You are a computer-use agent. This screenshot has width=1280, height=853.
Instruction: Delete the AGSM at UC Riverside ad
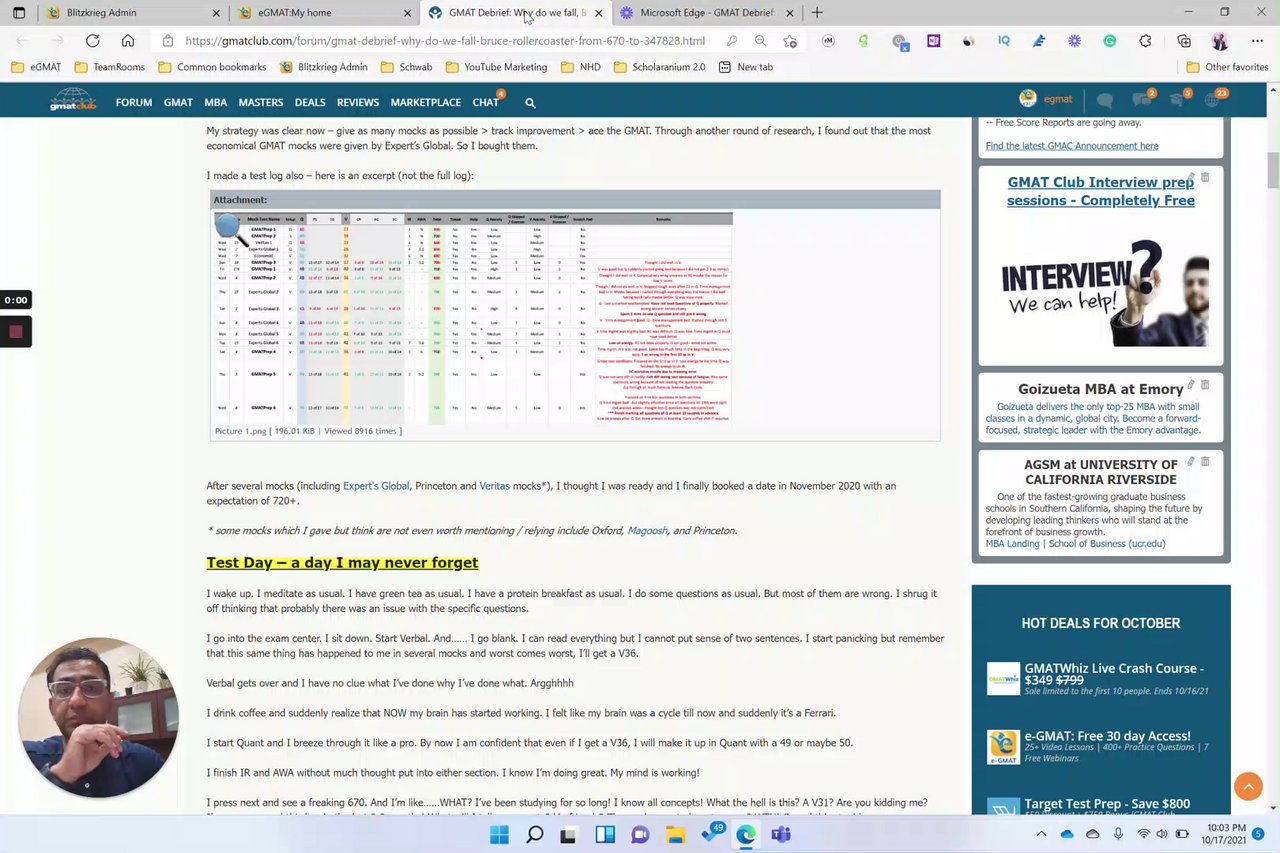[1205, 461]
